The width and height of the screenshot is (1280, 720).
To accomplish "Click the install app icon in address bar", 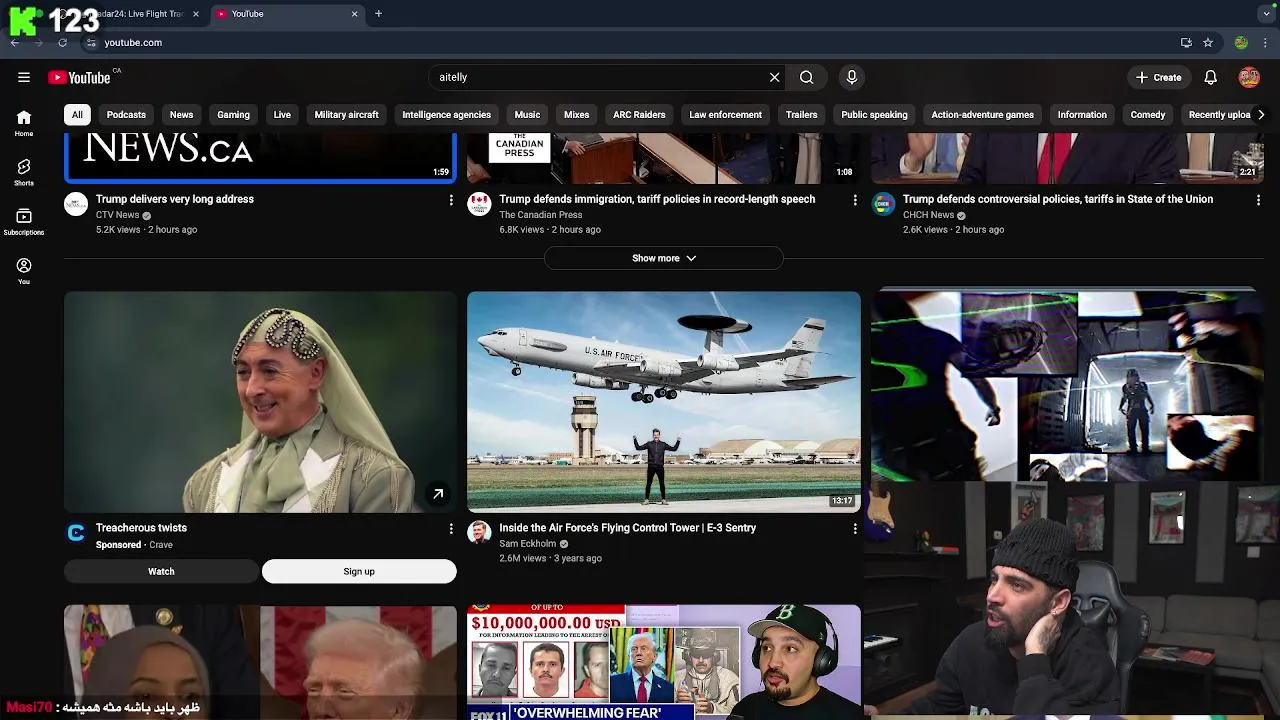I will (1186, 43).
